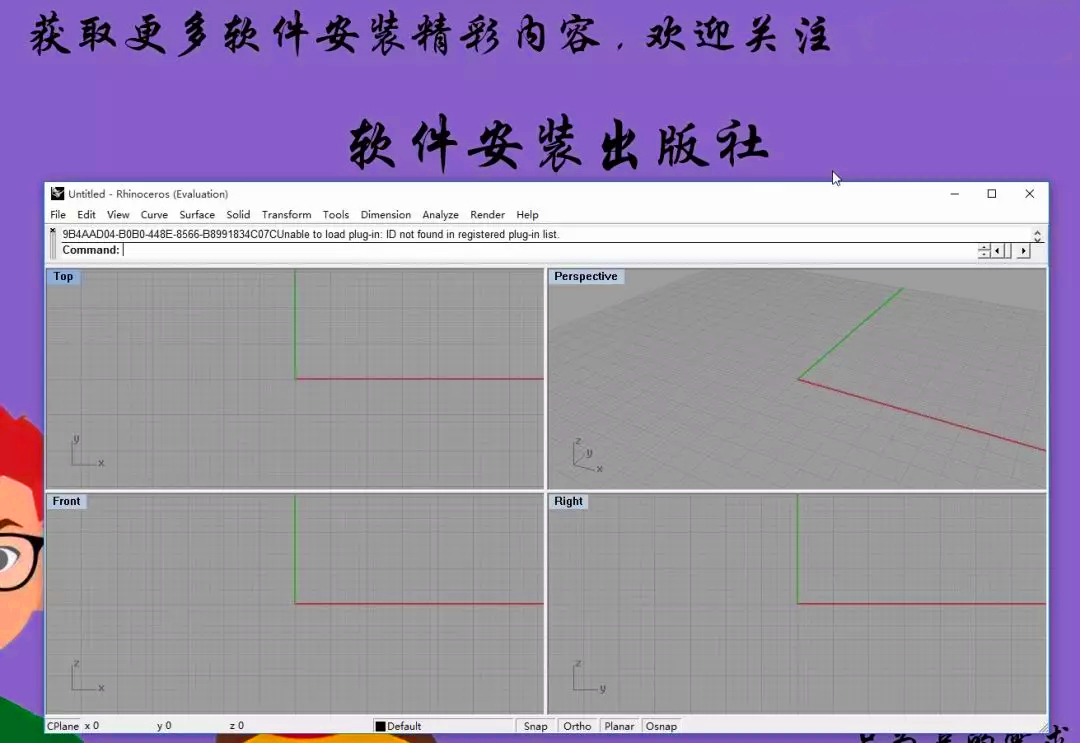This screenshot has width=1080, height=743.
Task: Click the command history right scroll arrow
Action: coord(1023,251)
